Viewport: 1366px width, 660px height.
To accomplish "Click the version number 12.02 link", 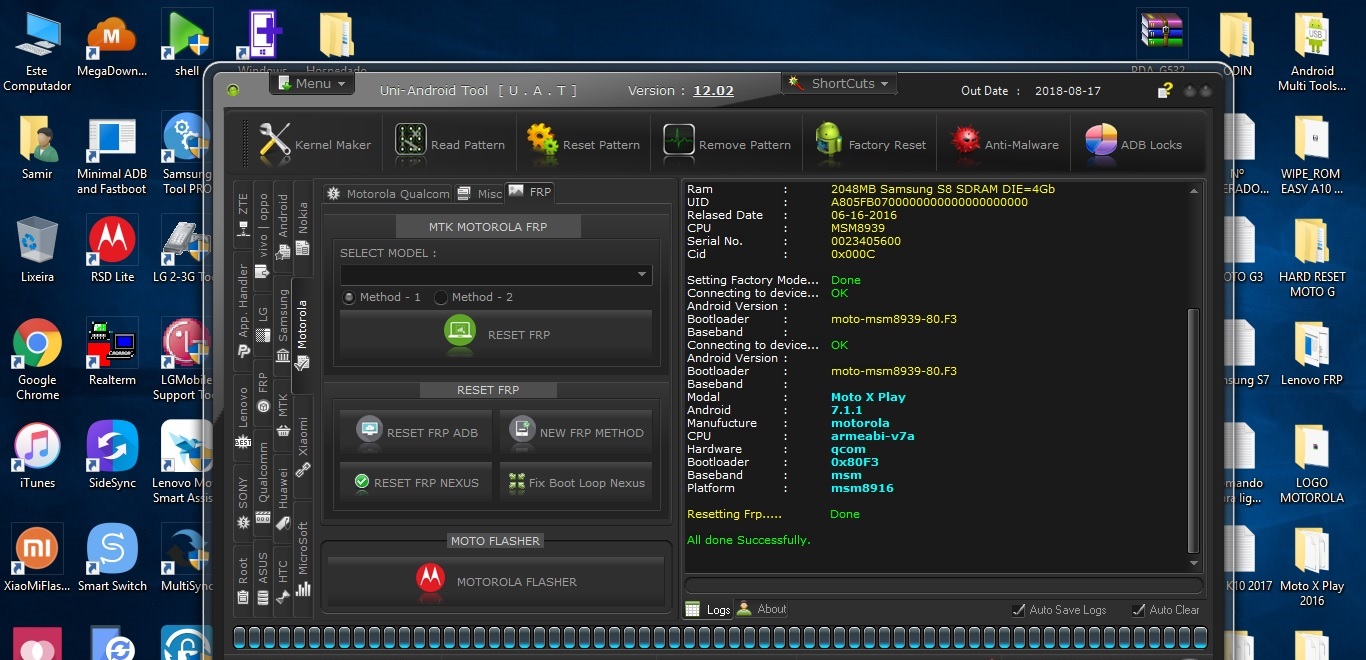I will pyautogui.click(x=713, y=91).
